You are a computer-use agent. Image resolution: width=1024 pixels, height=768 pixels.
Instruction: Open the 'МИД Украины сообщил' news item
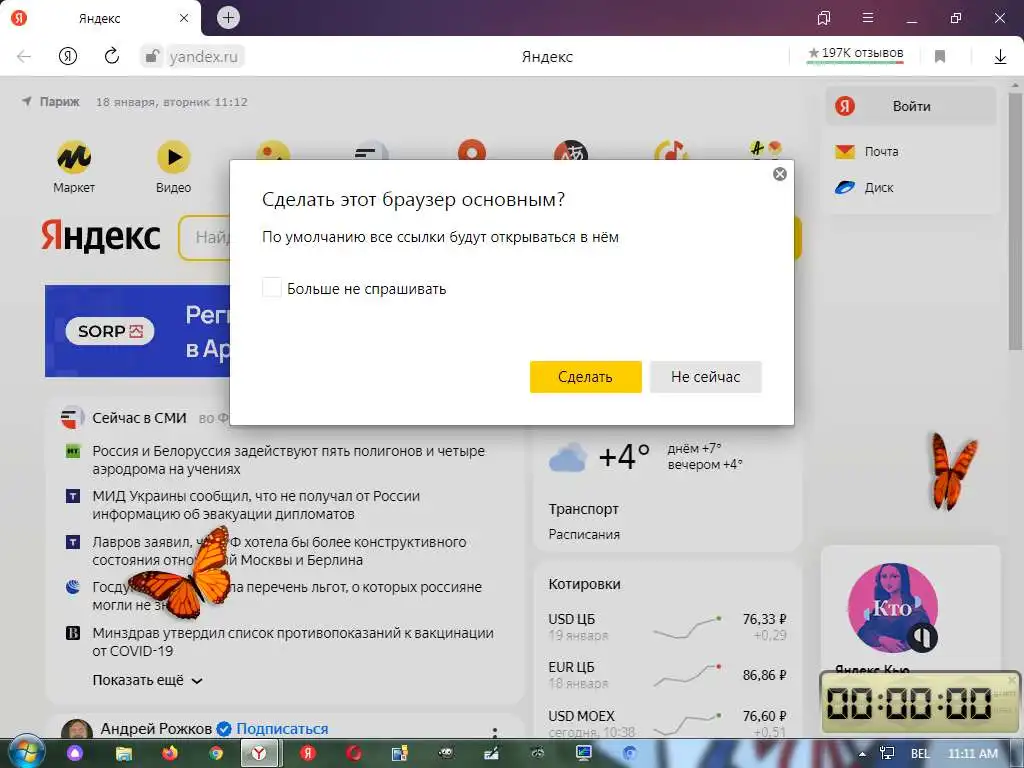256,505
